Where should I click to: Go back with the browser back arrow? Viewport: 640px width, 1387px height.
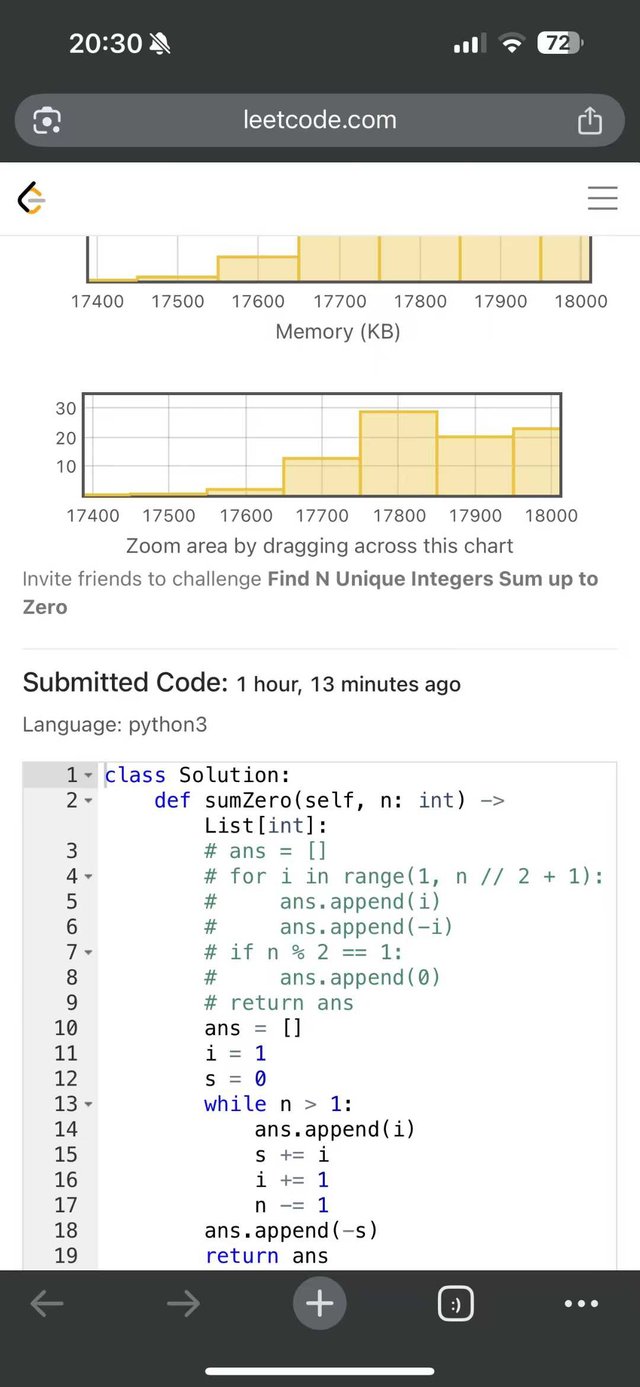(47, 1303)
